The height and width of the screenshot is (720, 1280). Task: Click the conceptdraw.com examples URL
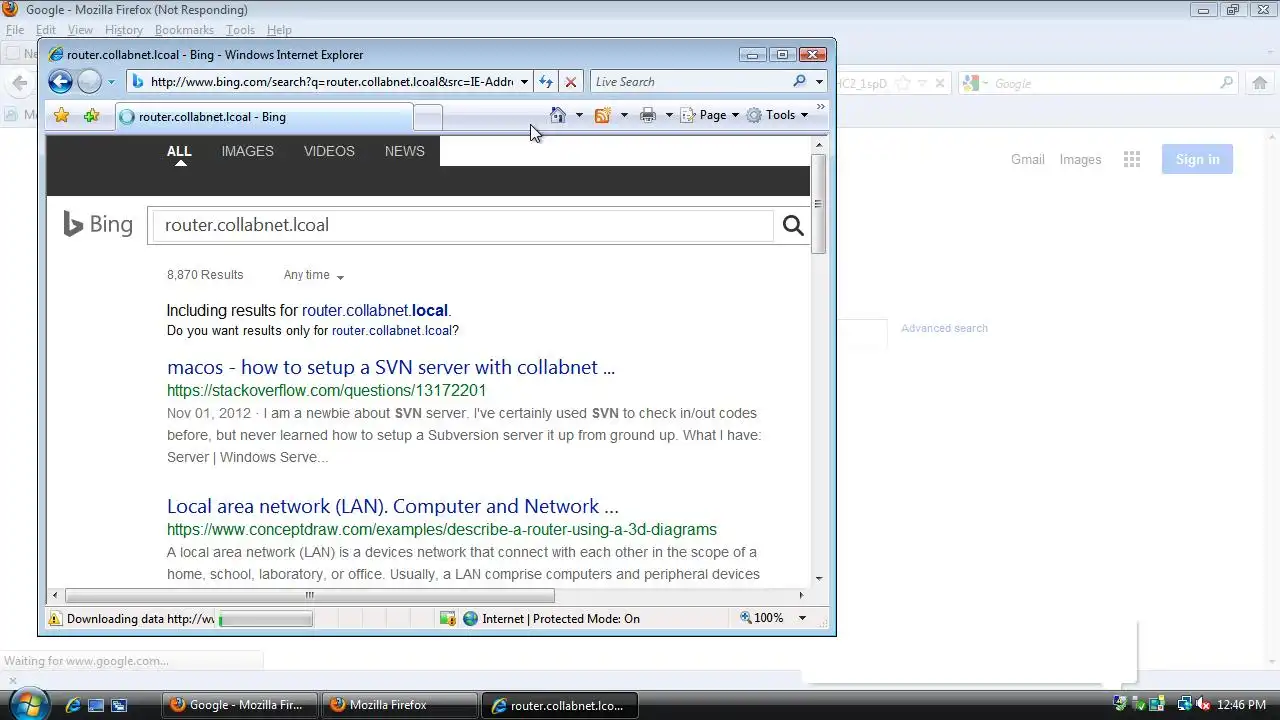[442, 529]
